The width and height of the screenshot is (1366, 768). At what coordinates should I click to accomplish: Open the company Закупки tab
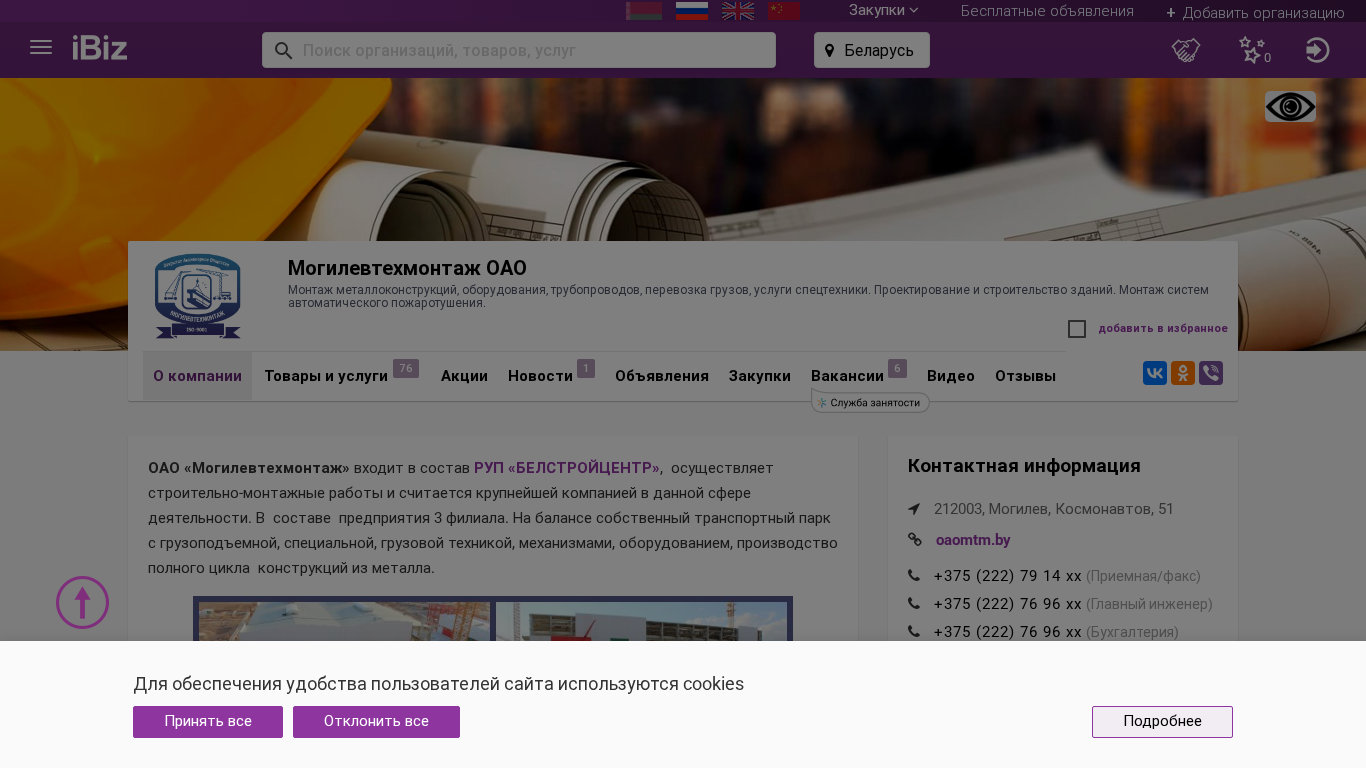point(760,376)
